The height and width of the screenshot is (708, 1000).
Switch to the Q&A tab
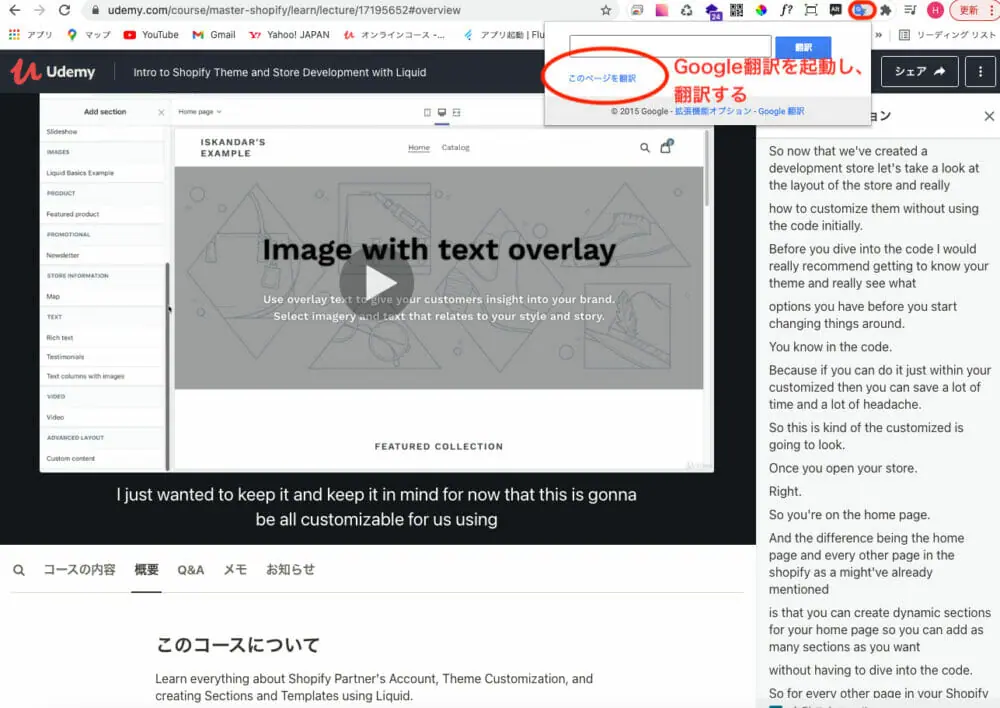[x=190, y=570]
